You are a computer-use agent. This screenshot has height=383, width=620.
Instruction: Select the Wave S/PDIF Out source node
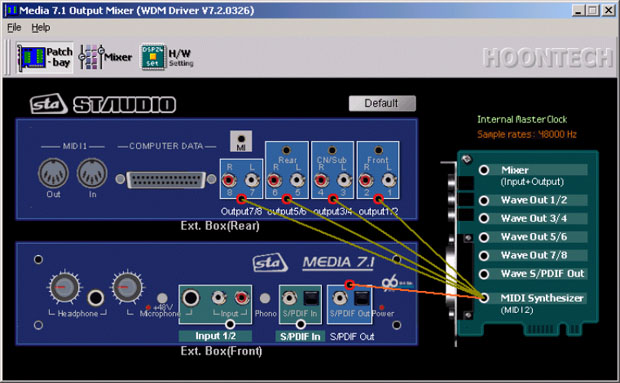pos(484,274)
